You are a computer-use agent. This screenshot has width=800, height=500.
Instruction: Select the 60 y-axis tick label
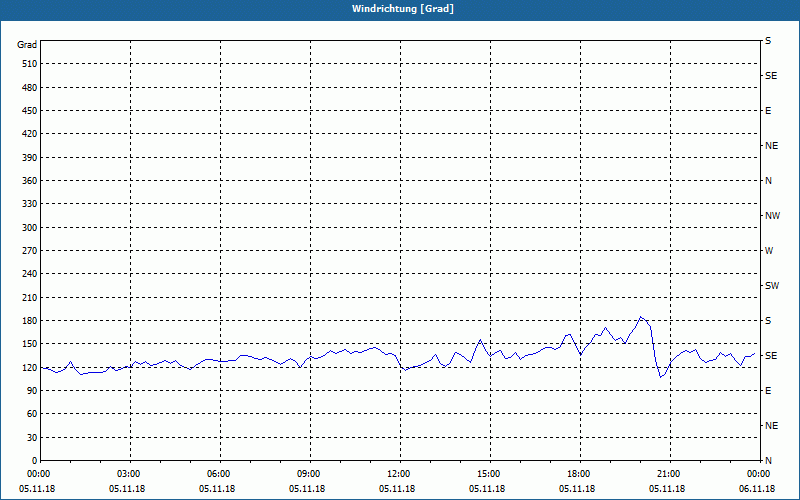point(32,414)
